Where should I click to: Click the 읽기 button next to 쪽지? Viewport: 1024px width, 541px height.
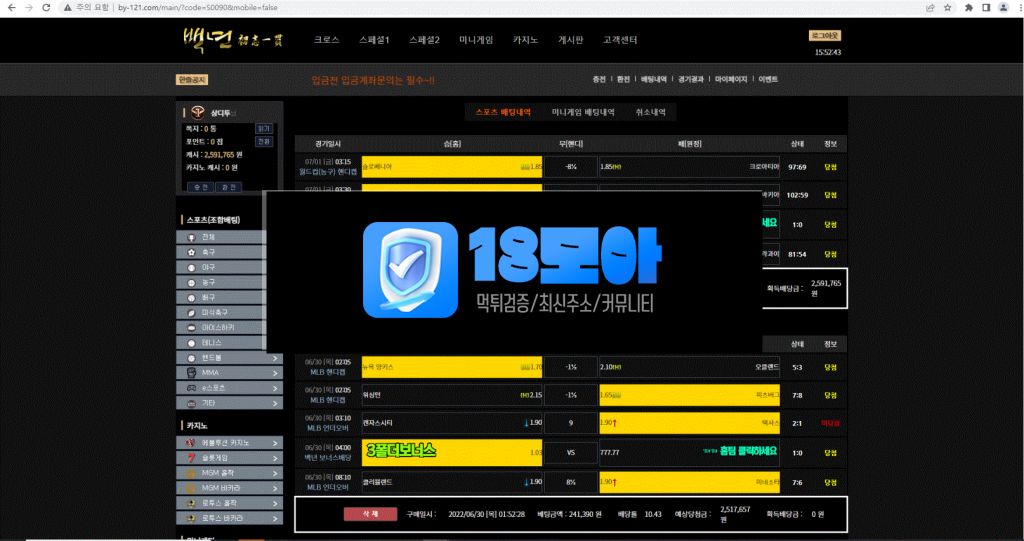click(264, 129)
